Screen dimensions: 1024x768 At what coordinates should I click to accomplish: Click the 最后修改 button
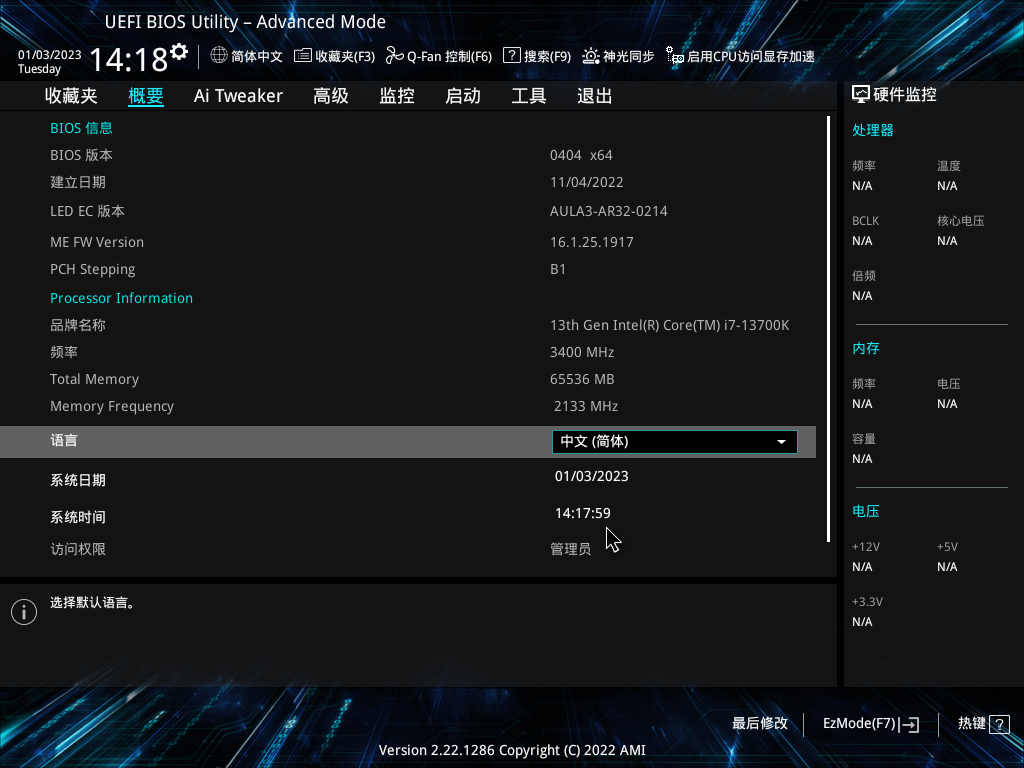tap(759, 723)
